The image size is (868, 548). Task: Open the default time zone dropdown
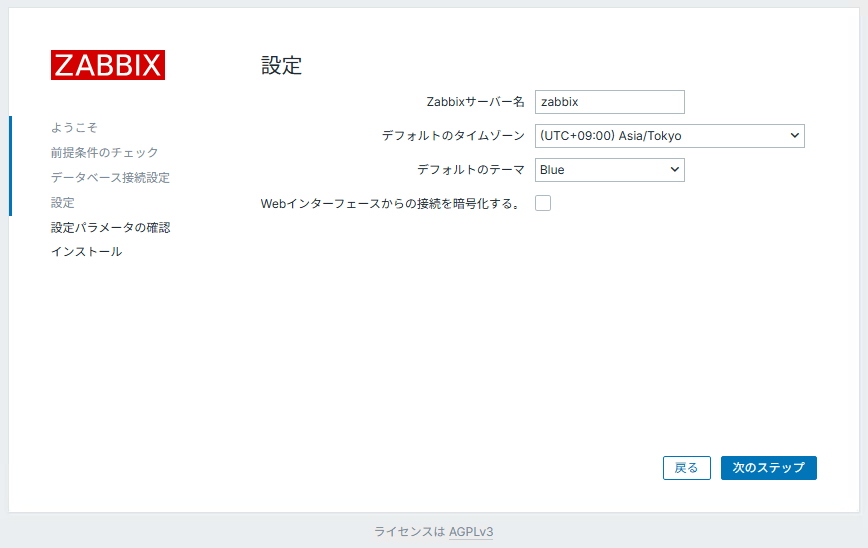[x=670, y=136]
